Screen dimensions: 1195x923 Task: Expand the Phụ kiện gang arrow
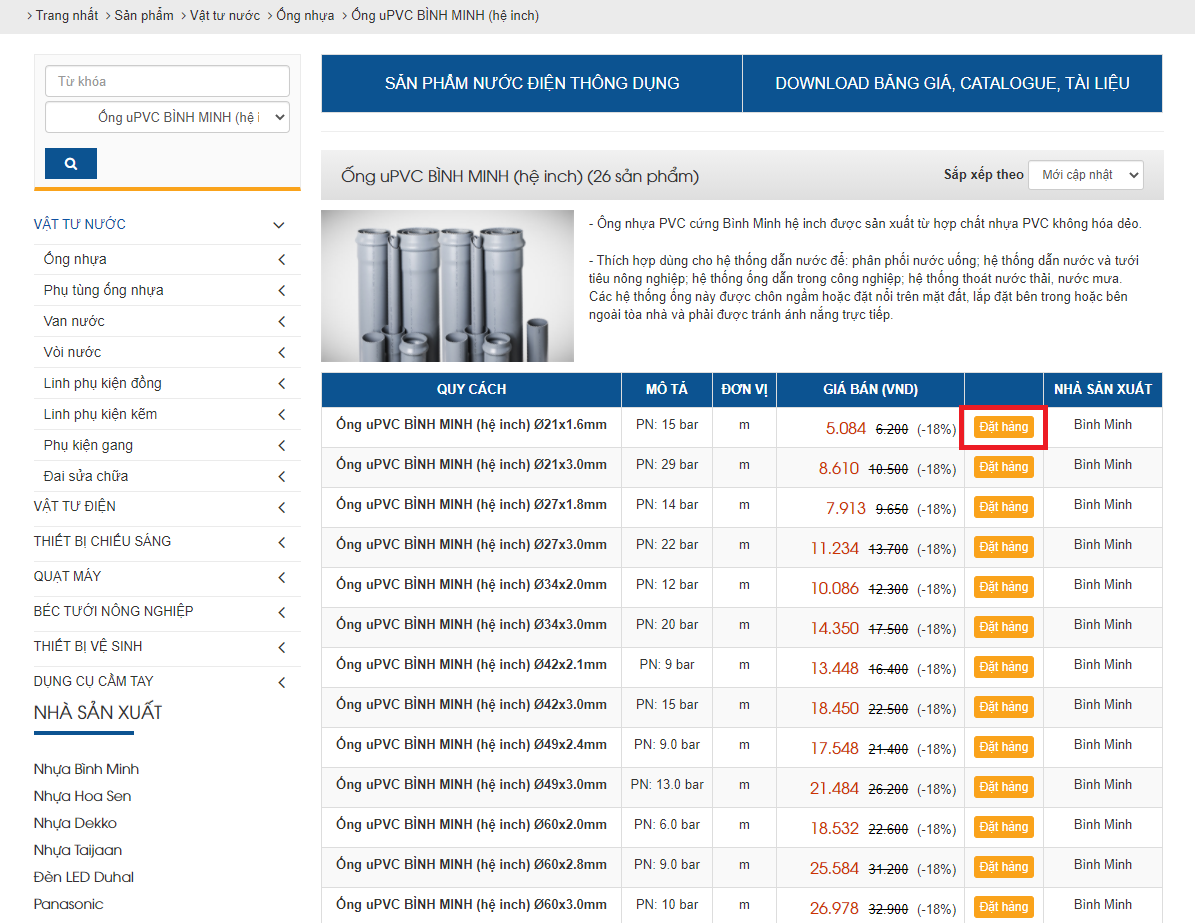point(282,445)
